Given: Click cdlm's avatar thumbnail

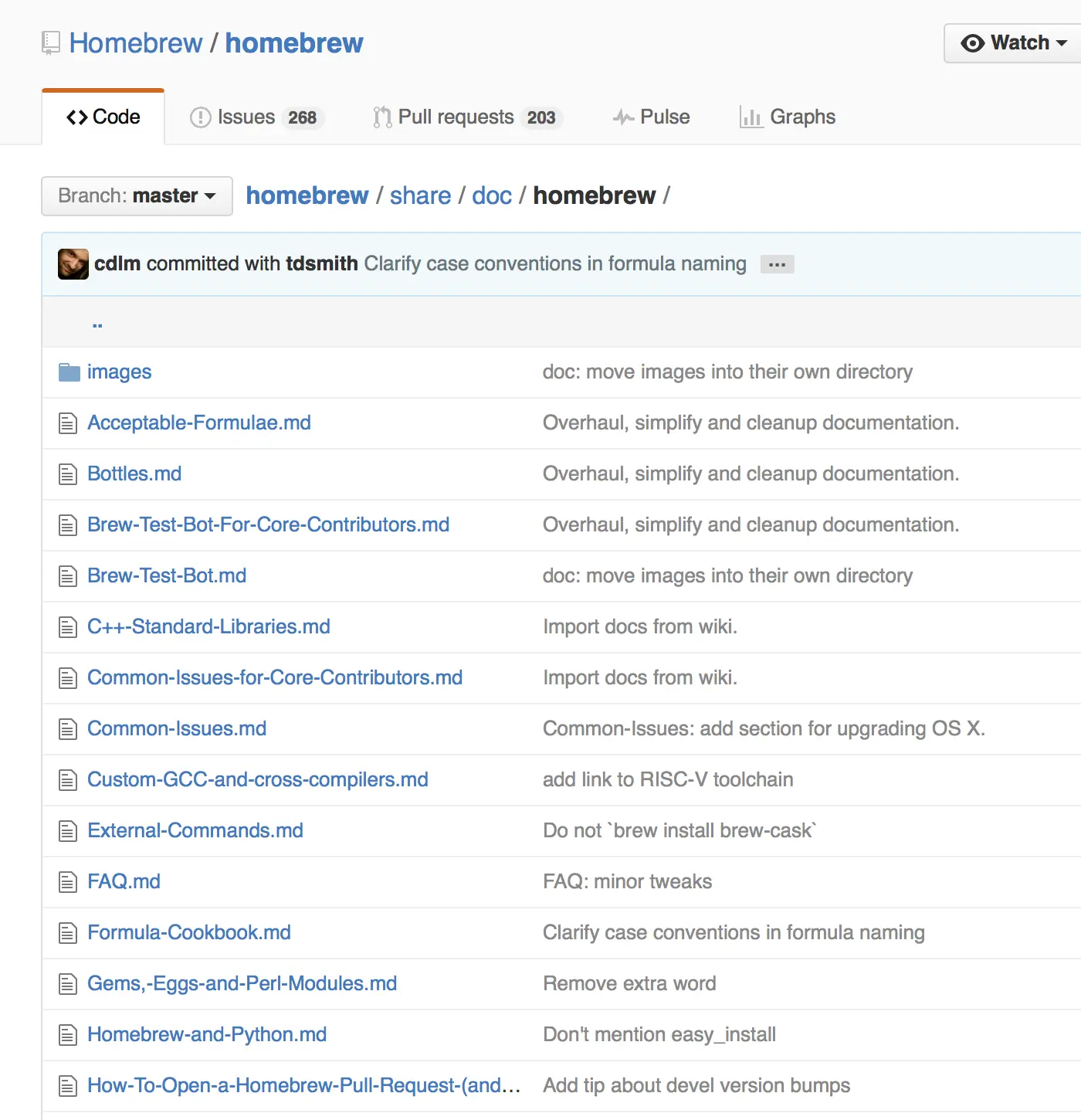Looking at the screenshot, I should point(73,264).
